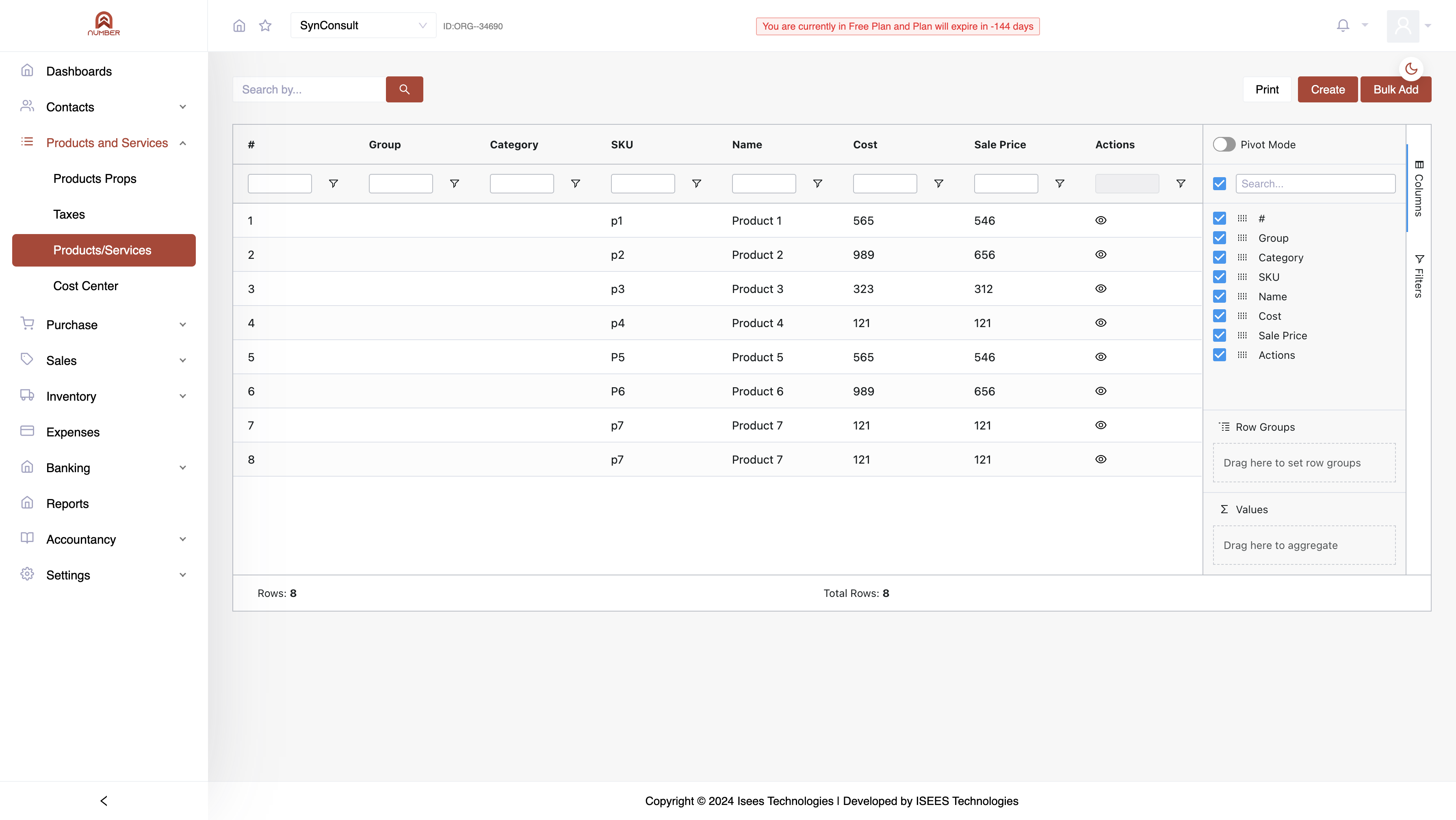1456x820 pixels.
Task: Uncheck the SKU column checkbox
Action: 1219,277
